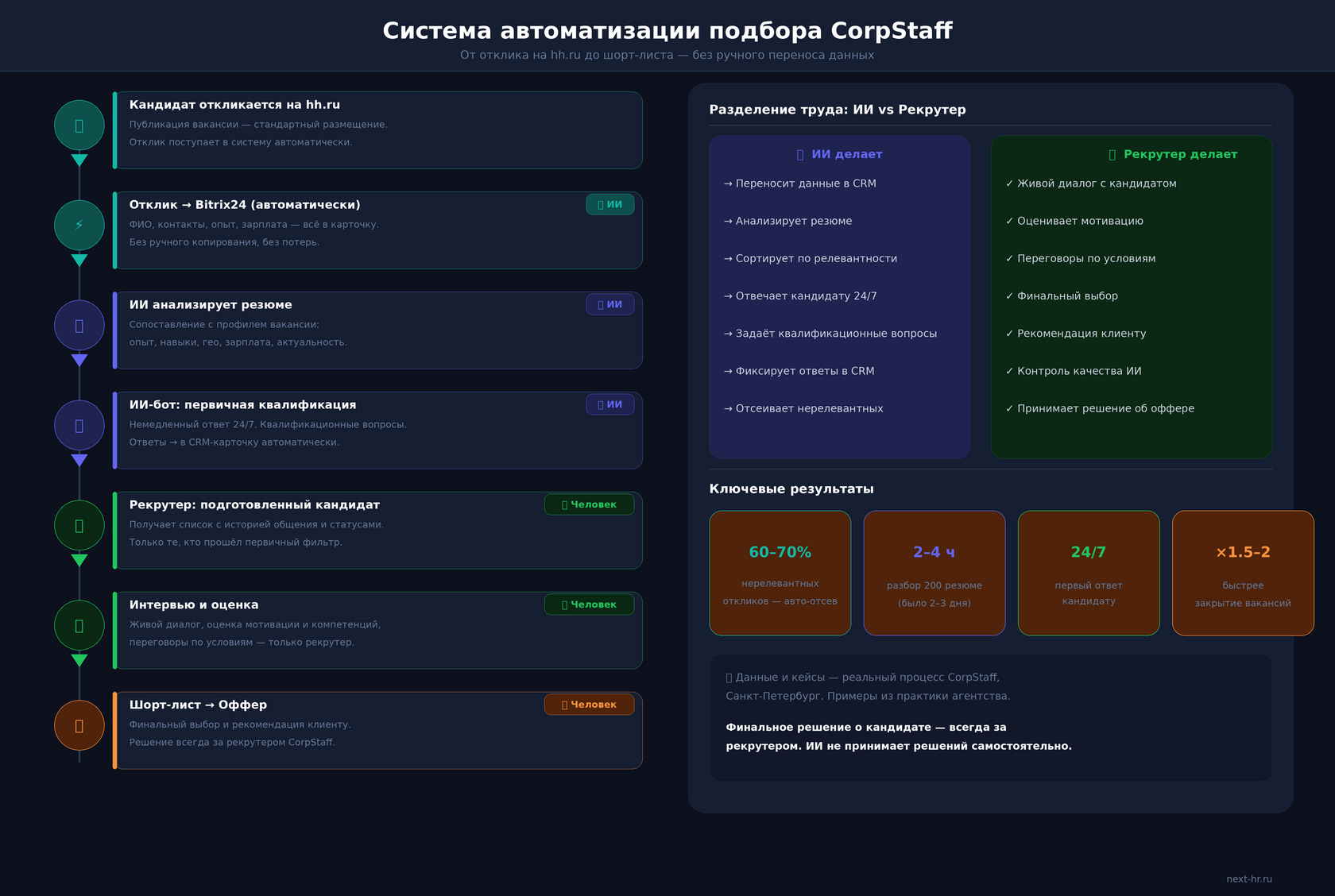Select the card title 'Интервью и оценка'
The height and width of the screenshot is (896, 1335).
coord(194,605)
